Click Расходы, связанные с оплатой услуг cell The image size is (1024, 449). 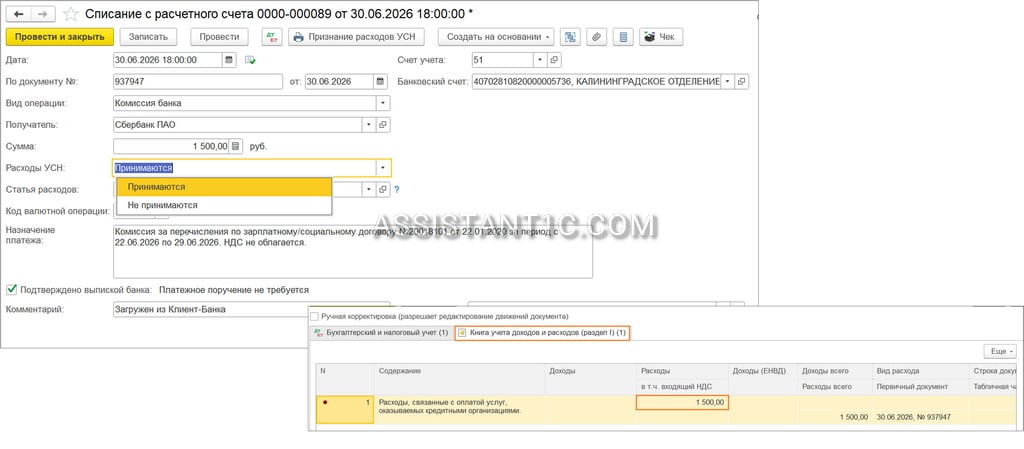[460, 409]
